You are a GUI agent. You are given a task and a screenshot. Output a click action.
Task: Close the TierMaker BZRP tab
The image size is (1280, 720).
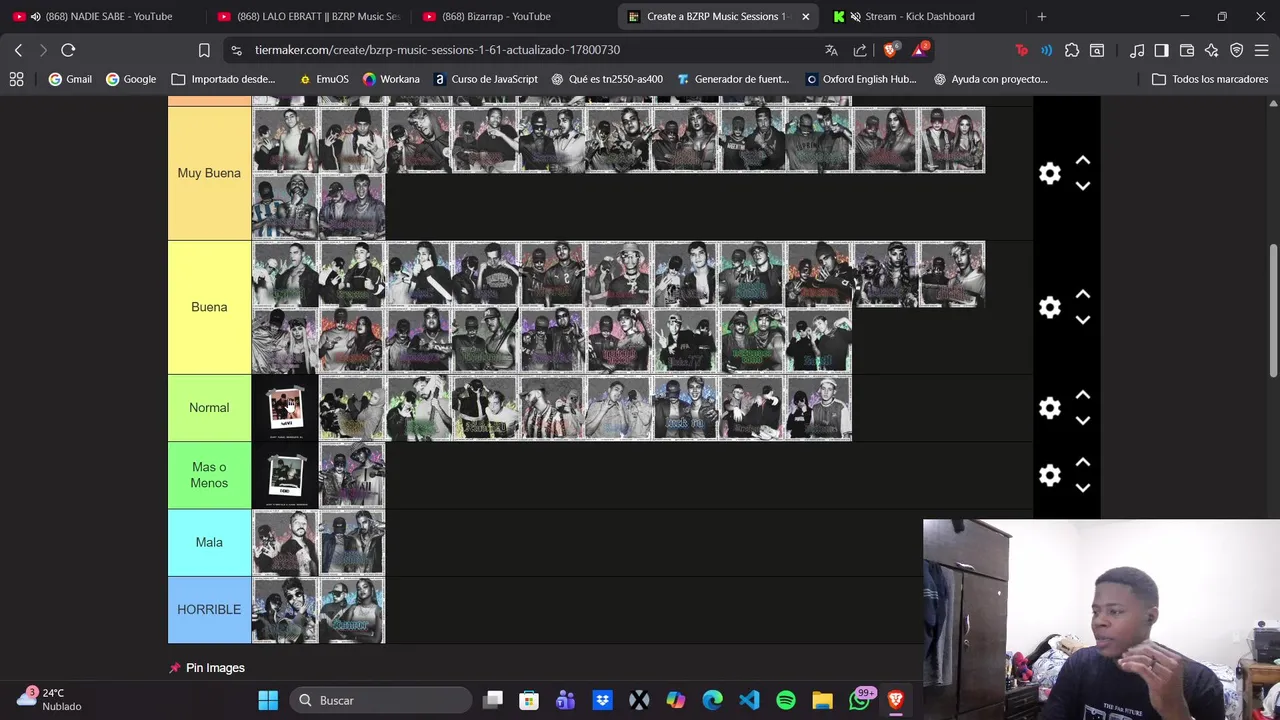(805, 16)
